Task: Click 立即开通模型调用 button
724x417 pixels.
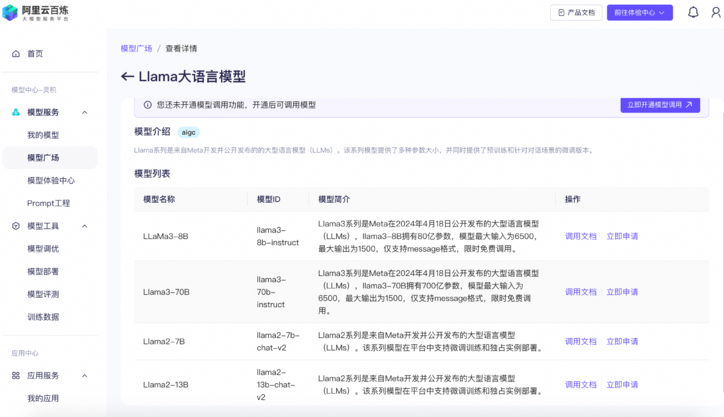Action: point(660,105)
